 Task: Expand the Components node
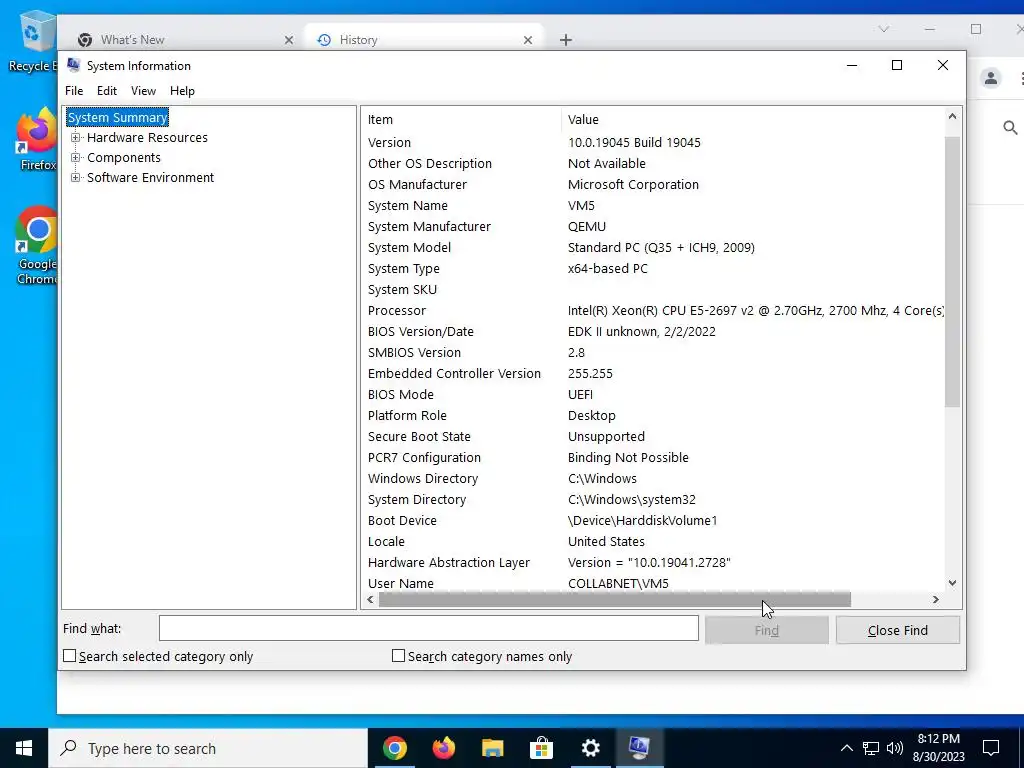click(76, 157)
